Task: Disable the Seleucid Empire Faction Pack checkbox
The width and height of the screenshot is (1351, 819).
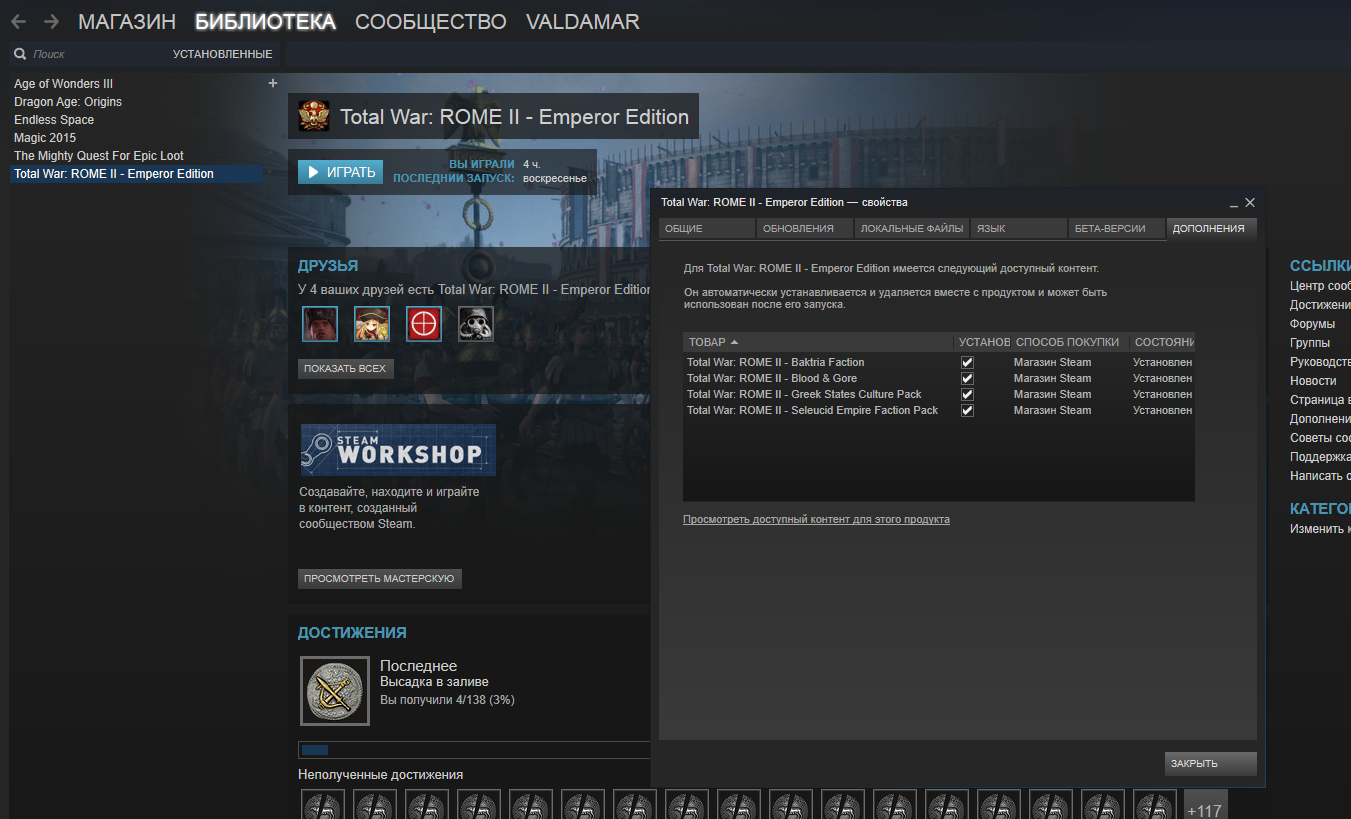Action: 967,411
